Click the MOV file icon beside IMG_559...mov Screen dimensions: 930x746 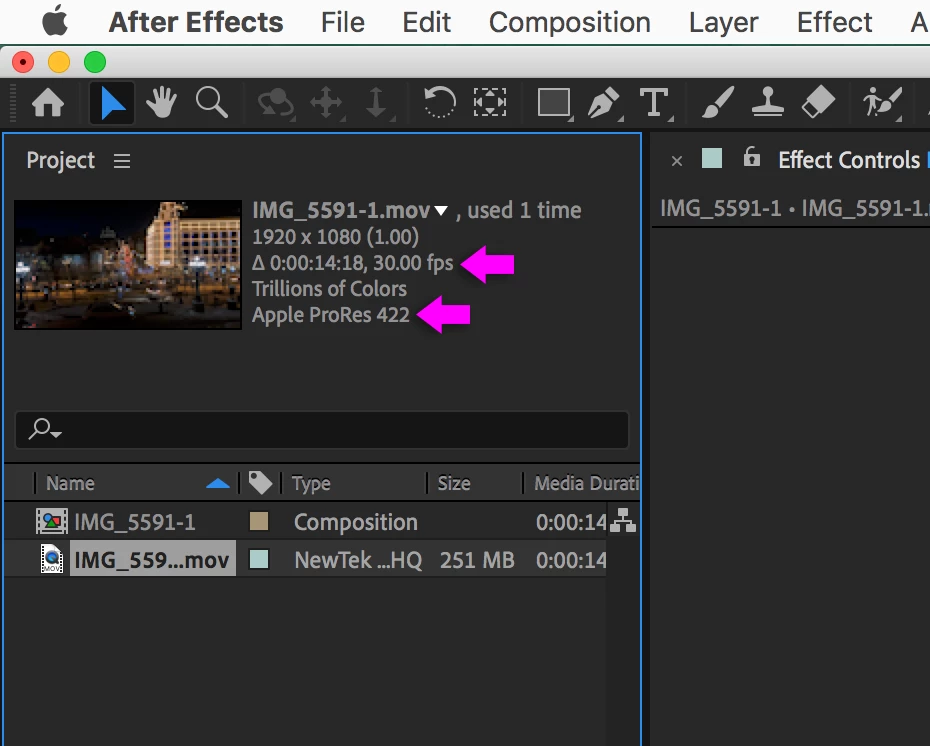tap(52, 559)
